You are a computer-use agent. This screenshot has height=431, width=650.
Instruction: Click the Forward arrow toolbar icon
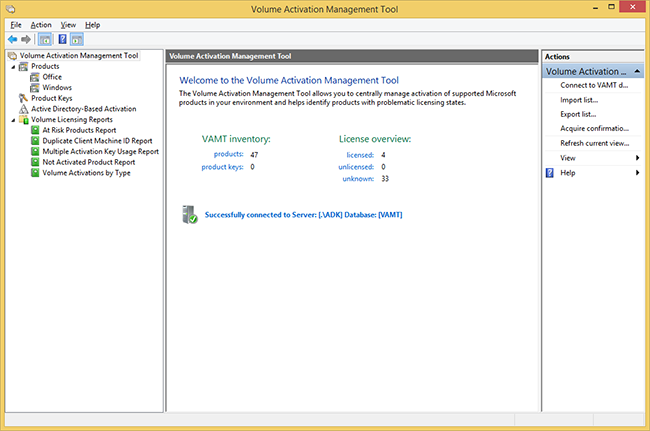click(x=25, y=39)
